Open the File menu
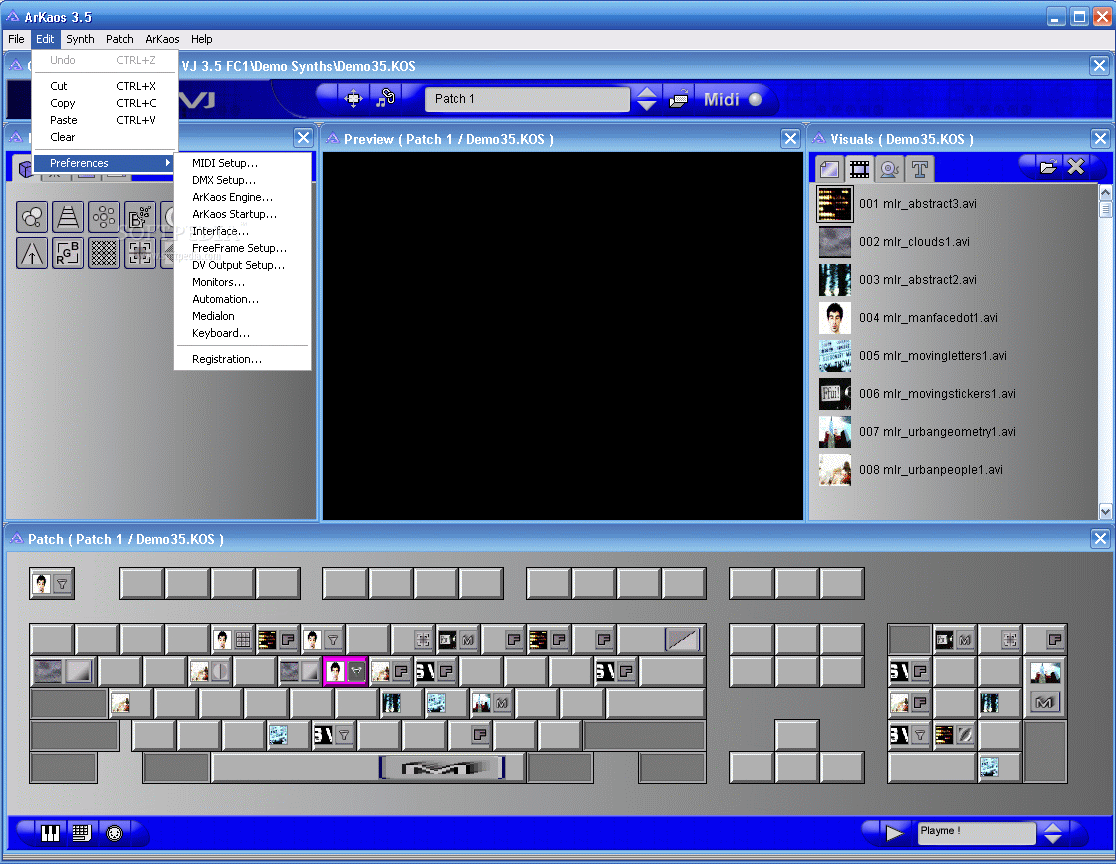1116x864 pixels. (x=16, y=39)
